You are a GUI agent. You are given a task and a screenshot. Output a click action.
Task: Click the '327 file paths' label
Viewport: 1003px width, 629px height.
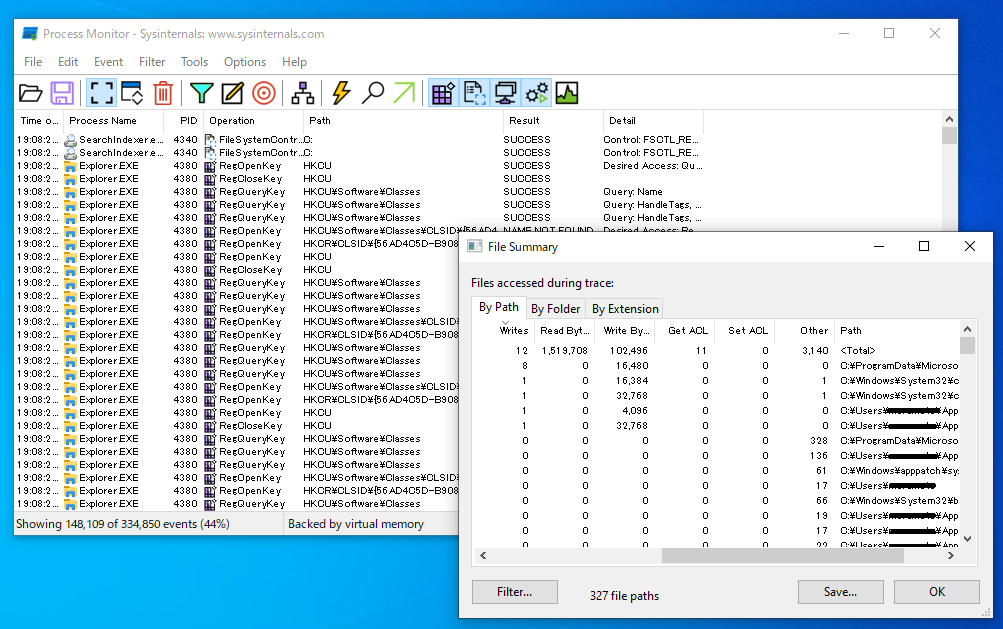(624, 596)
